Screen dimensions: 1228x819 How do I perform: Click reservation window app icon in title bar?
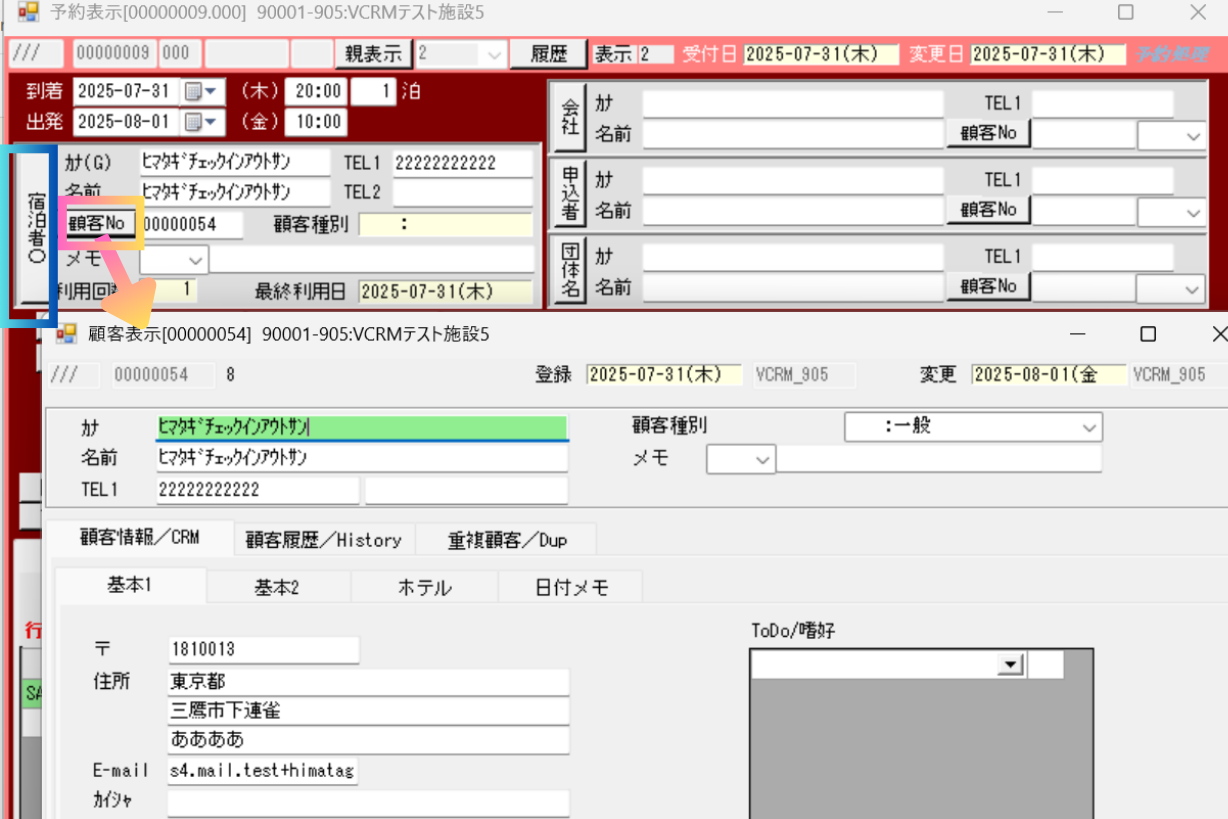pos(27,13)
